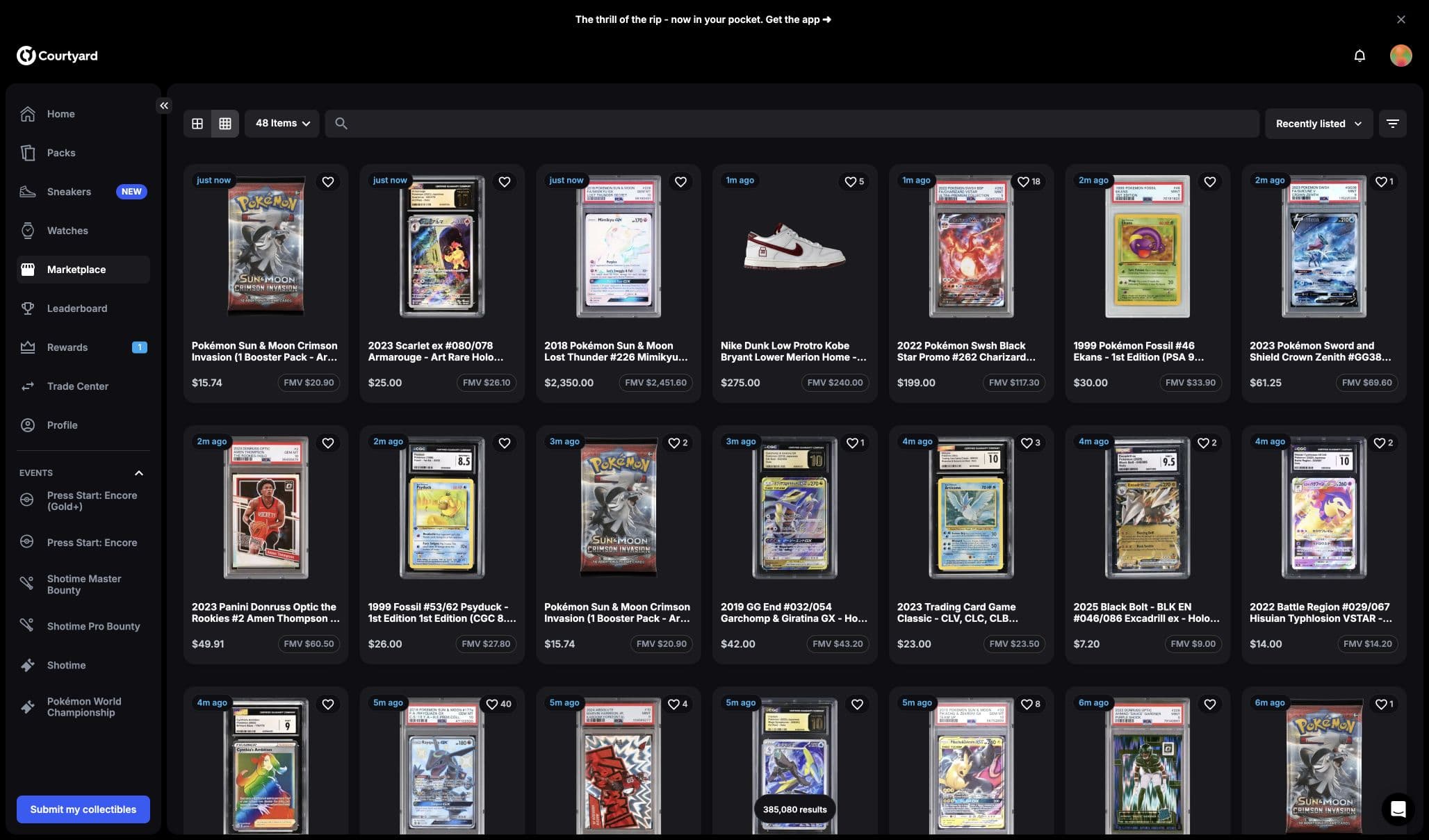Click the $275.00 price on Nike Dunk
The width and height of the screenshot is (1429, 840).
740,383
